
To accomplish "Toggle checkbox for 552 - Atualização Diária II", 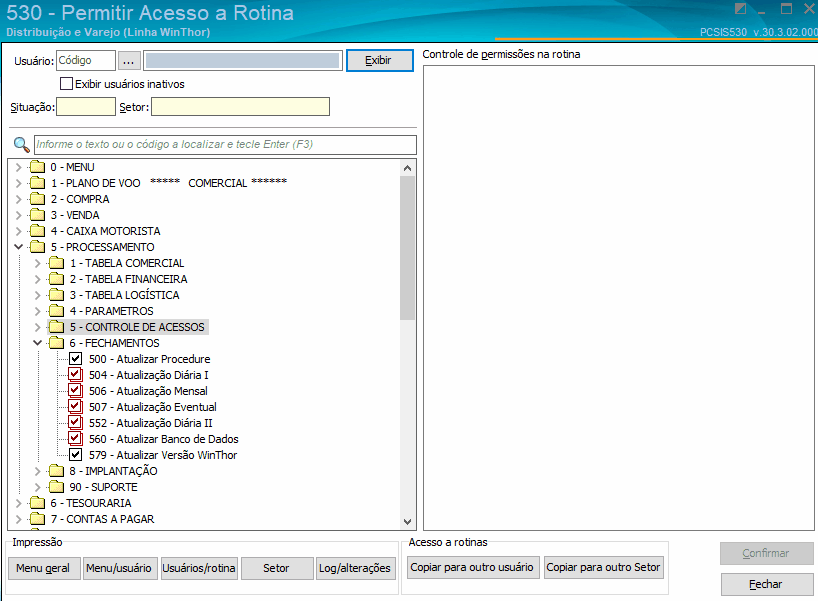I will (x=76, y=423).
